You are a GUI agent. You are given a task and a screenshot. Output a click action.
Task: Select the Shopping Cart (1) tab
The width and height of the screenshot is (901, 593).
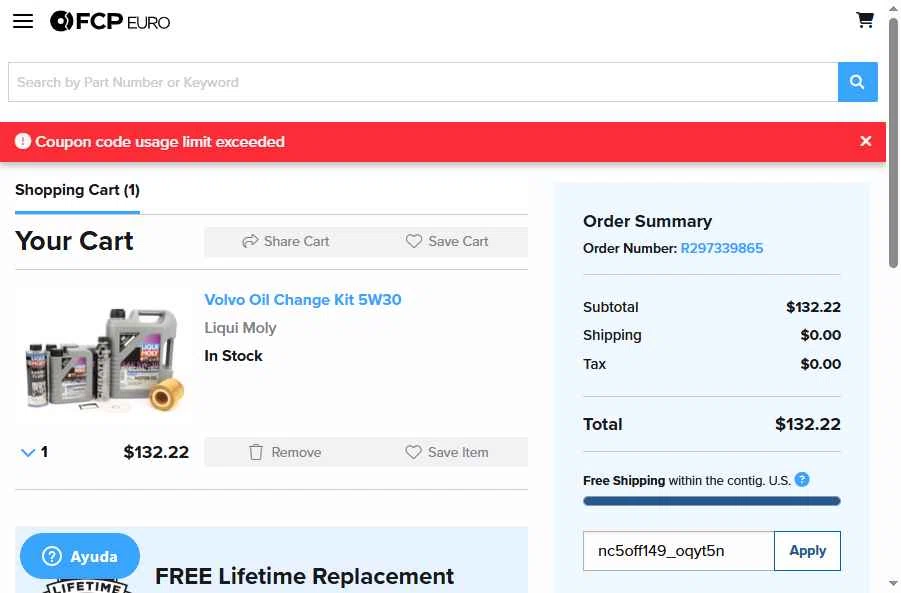(x=77, y=190)
